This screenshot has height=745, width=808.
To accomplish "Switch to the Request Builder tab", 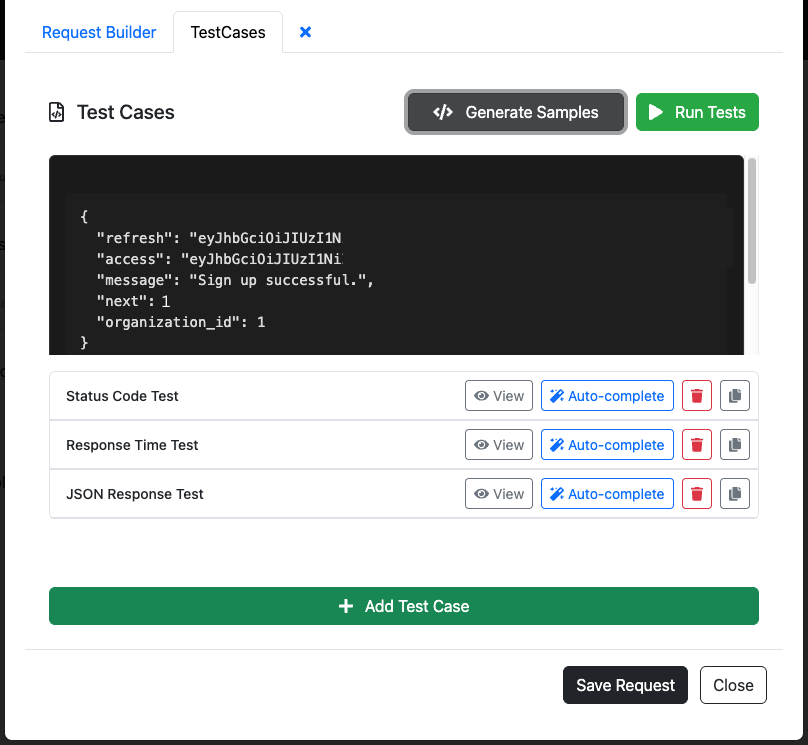I will point(98,32).
